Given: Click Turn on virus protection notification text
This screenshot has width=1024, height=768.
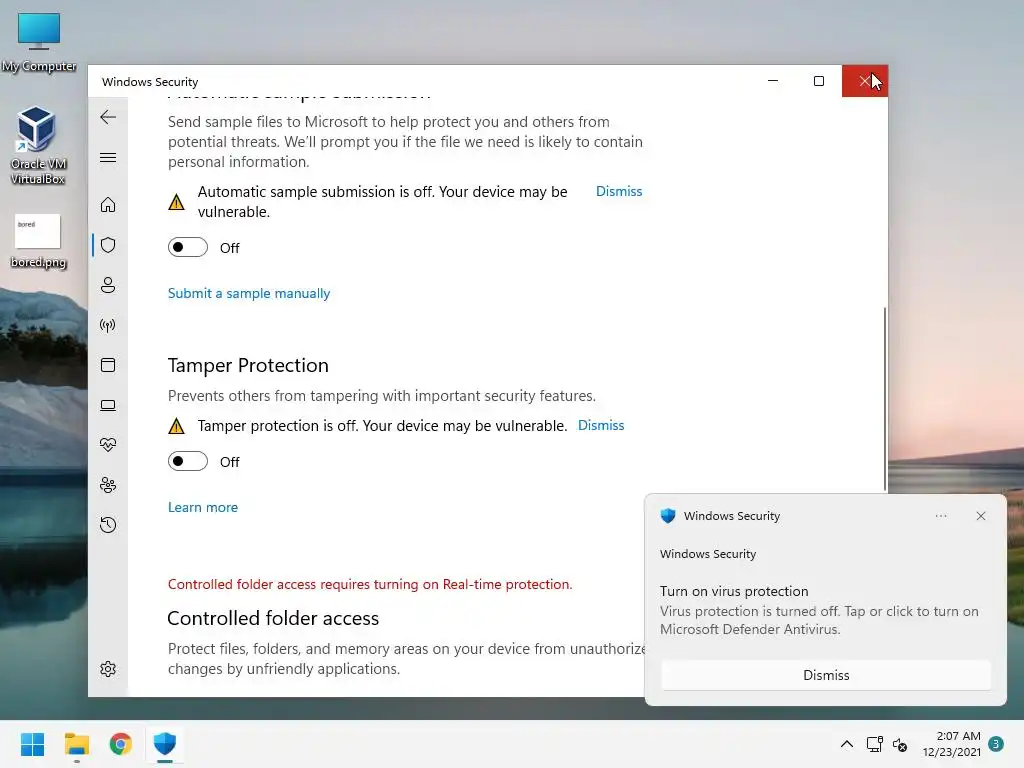Looking at the screenshot, I should point(734,591).
